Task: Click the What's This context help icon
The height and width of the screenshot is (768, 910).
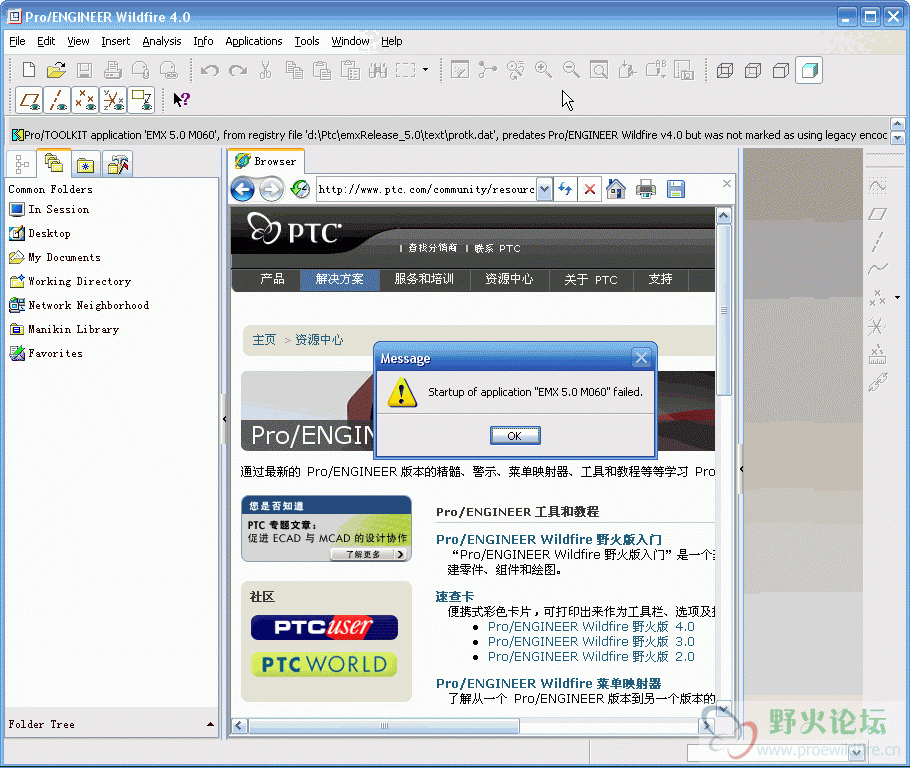Action: [x=182, y=100]
